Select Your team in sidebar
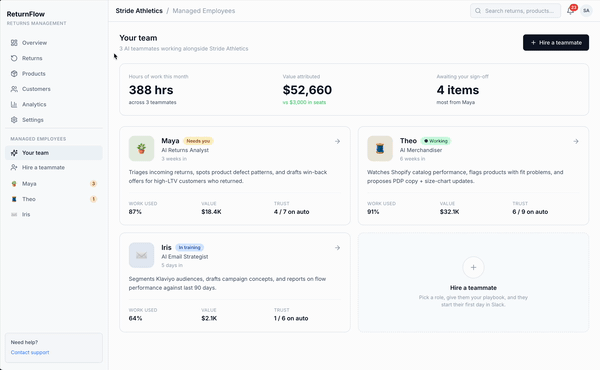The height and width of the screenshot is (370, 600). [54, 153]
